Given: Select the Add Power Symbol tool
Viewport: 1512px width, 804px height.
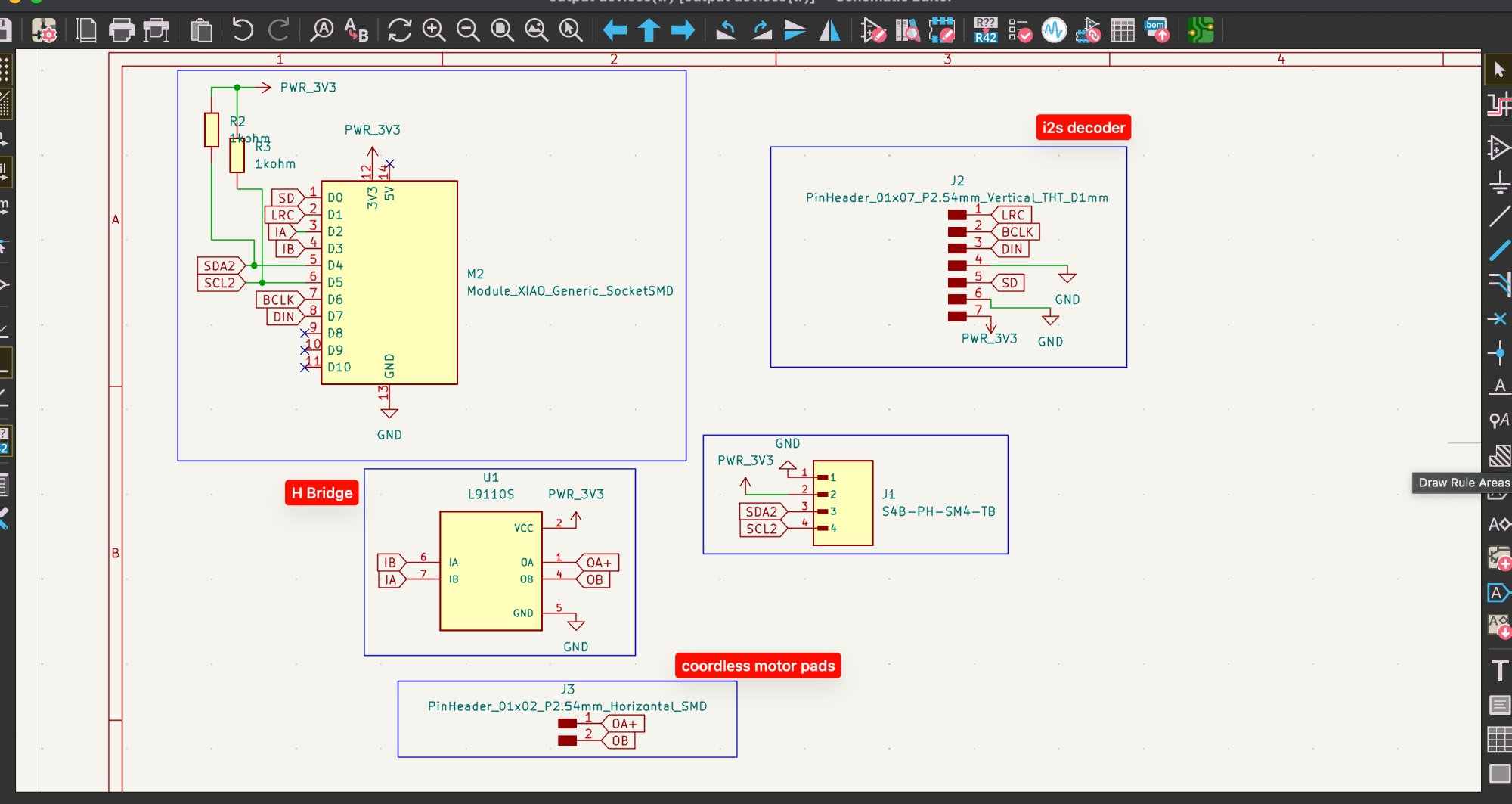Looking at the screenshot, I should (1498, 182).
